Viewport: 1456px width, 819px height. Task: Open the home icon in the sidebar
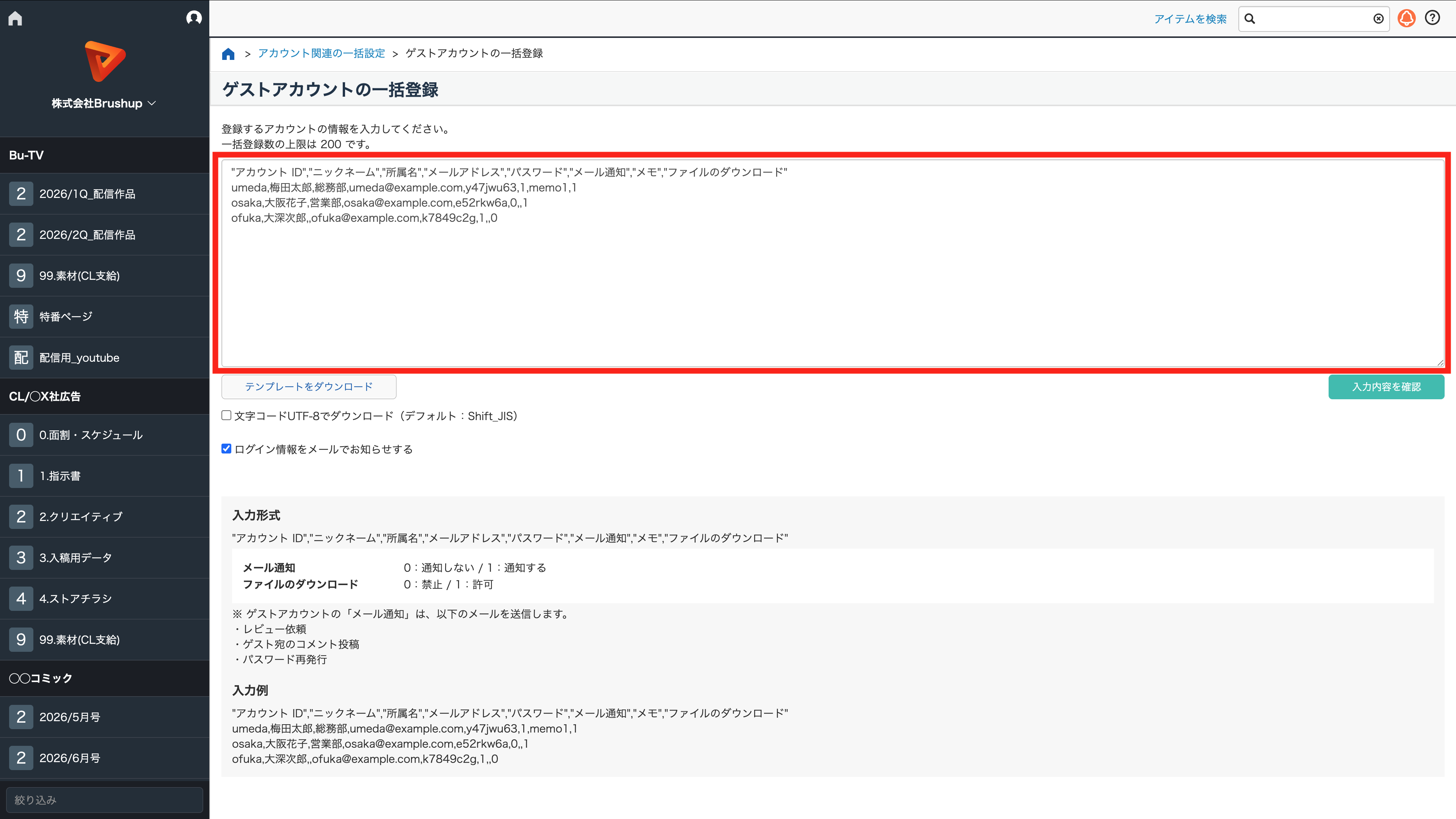15,19
